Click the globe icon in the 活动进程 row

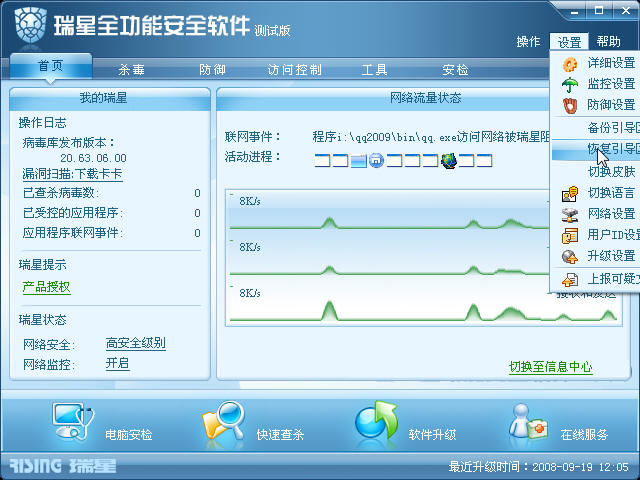(449, 160)
